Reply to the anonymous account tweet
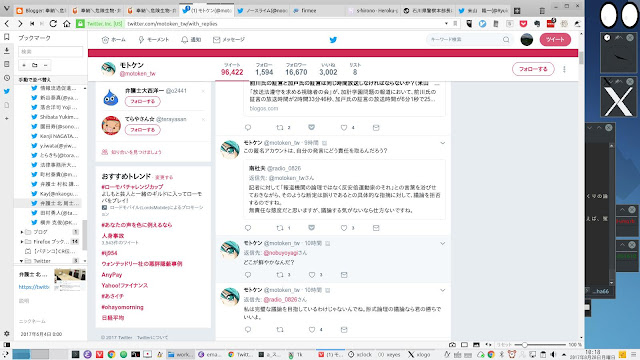 [x=248, y=228]
